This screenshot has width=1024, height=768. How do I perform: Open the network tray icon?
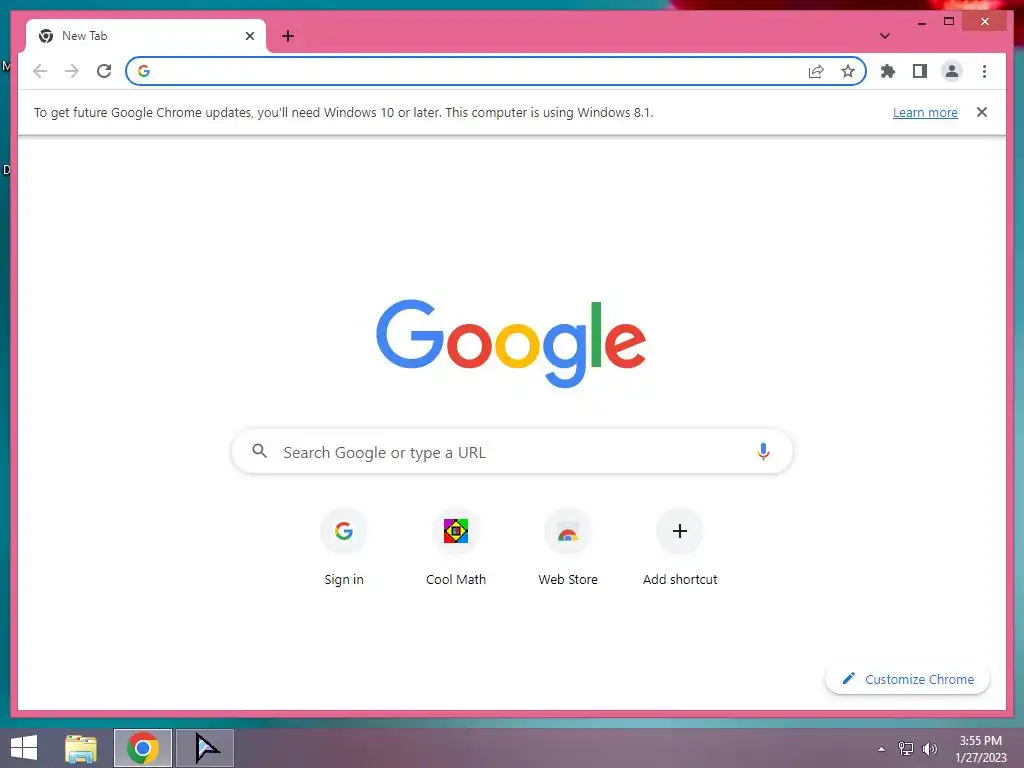pyautogui.click(x=906, y=749)
